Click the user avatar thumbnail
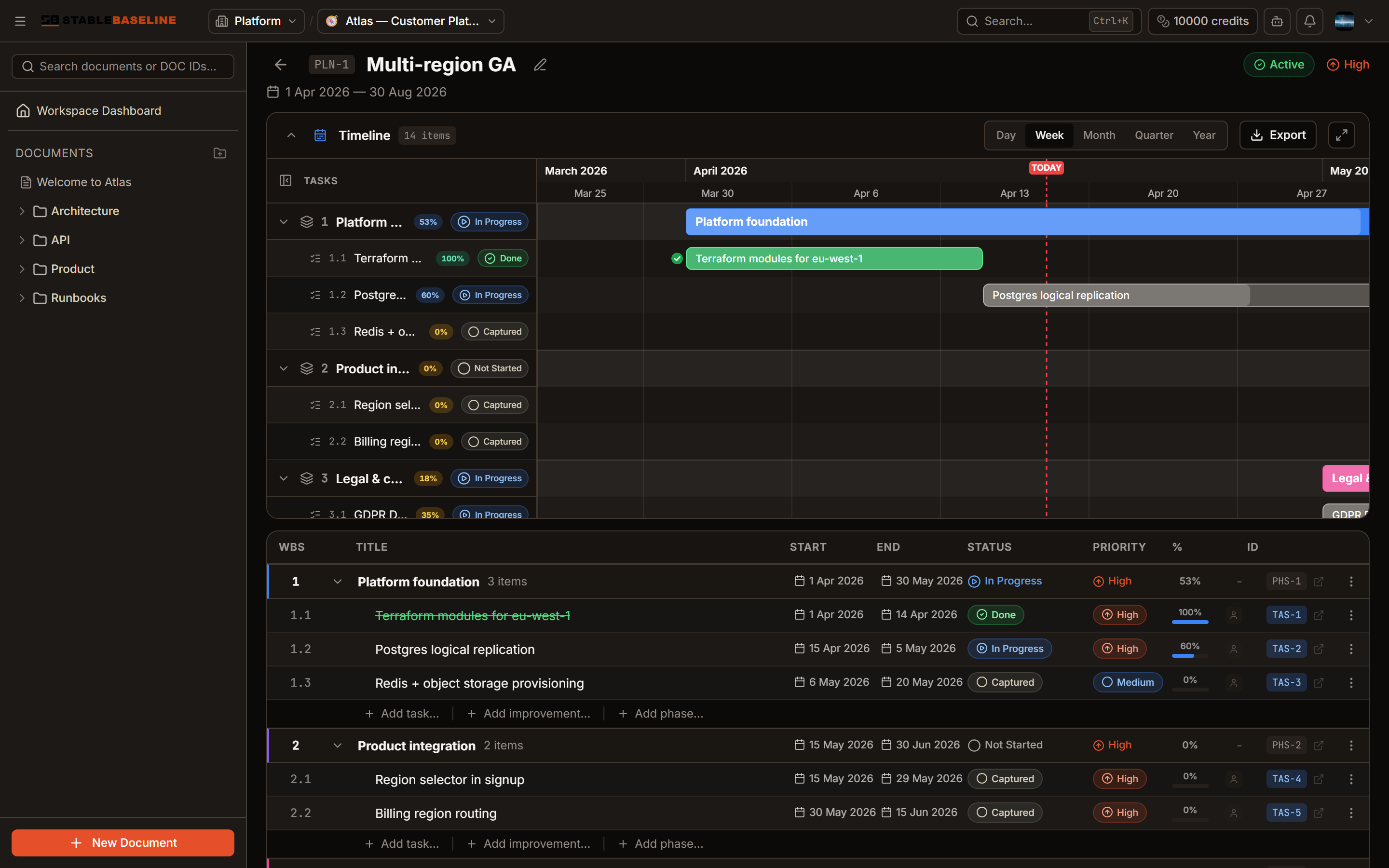 (x=1344, y=21)
